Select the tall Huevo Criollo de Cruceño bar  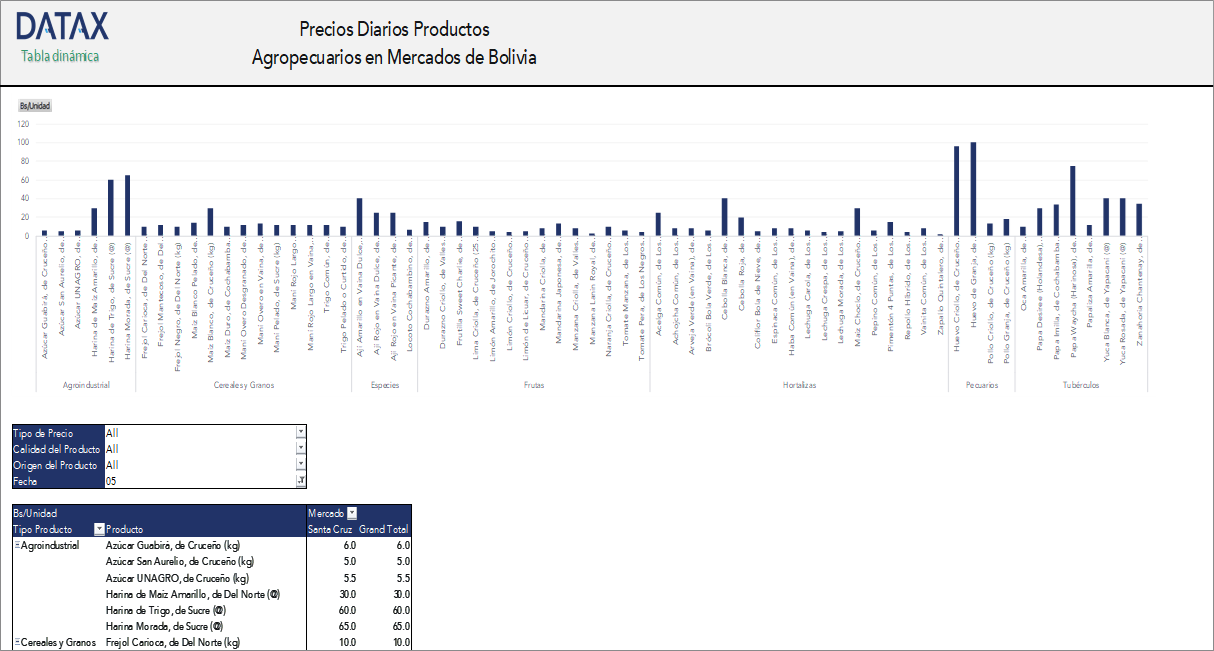956,190
